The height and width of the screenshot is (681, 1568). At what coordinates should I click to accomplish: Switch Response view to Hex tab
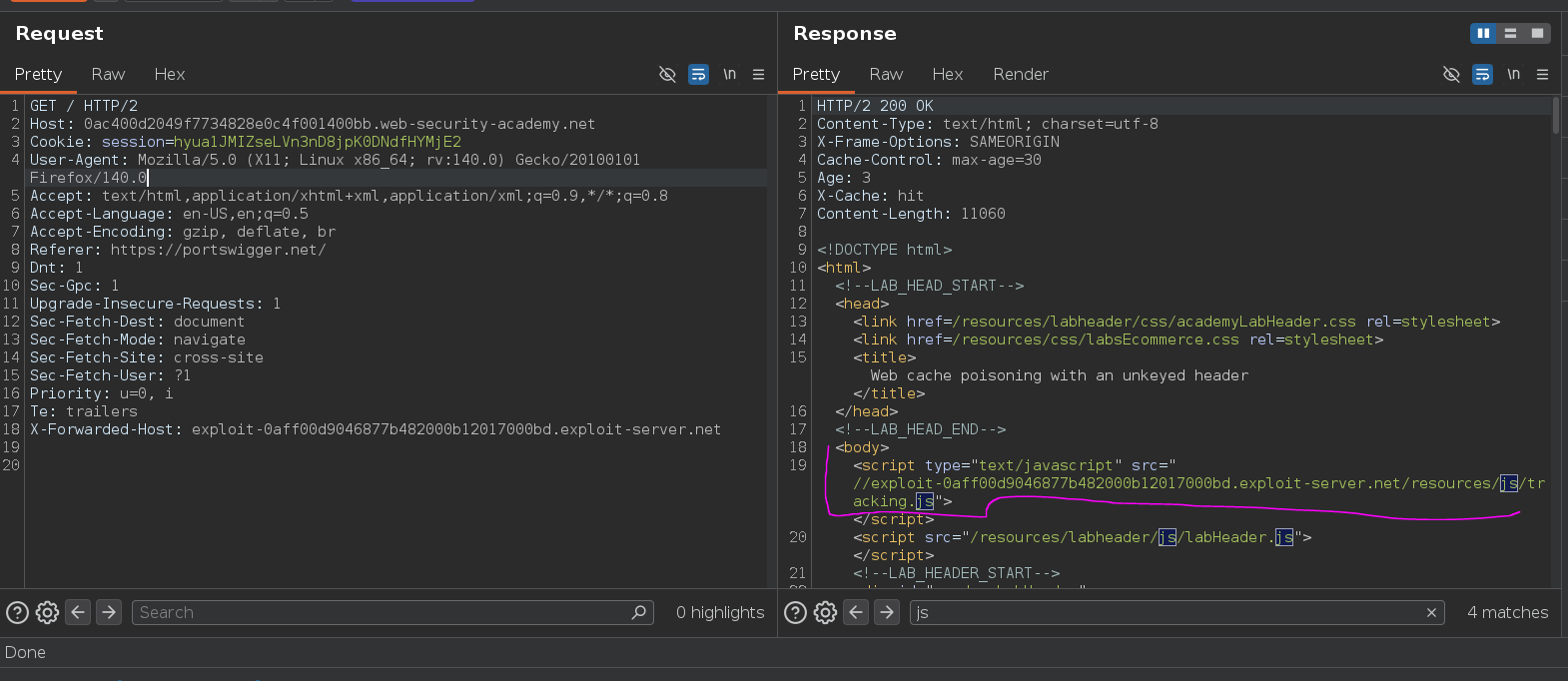[948, 74]
